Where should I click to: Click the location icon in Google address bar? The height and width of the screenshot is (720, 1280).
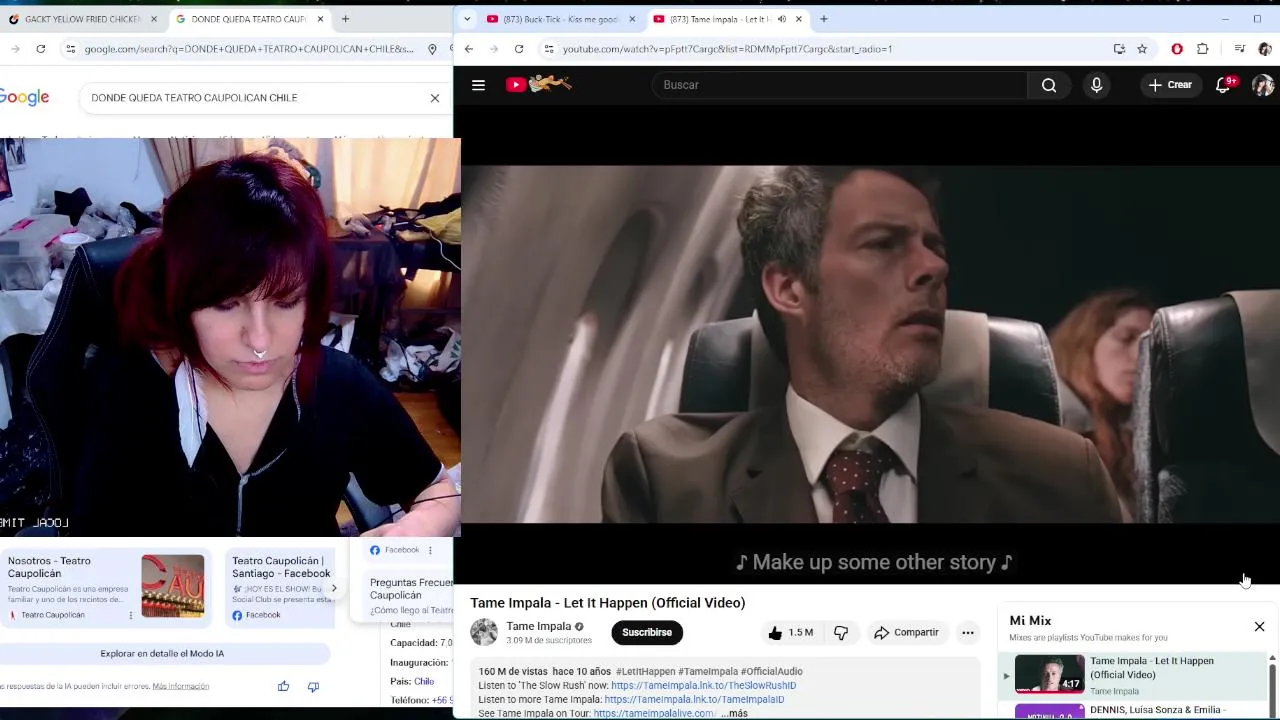[x=432, y=48]
